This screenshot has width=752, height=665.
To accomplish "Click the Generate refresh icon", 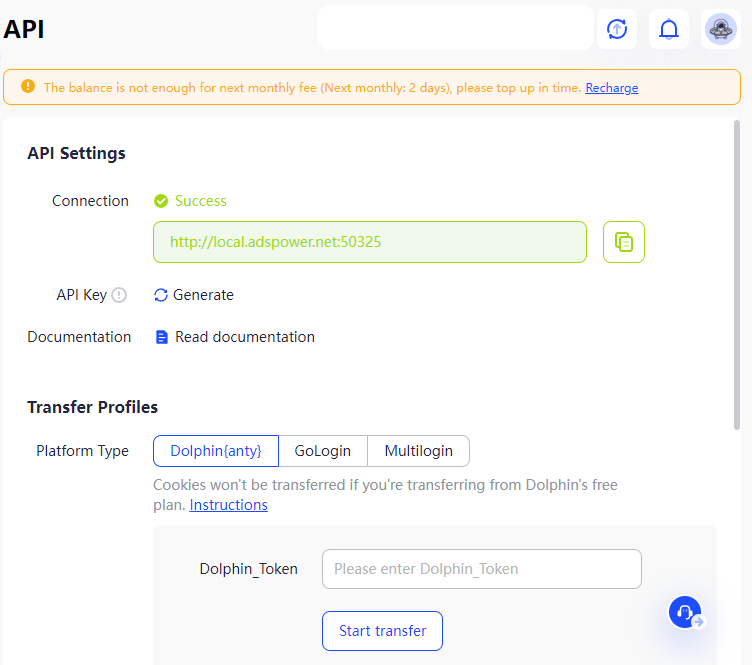I will coord(161,295).
